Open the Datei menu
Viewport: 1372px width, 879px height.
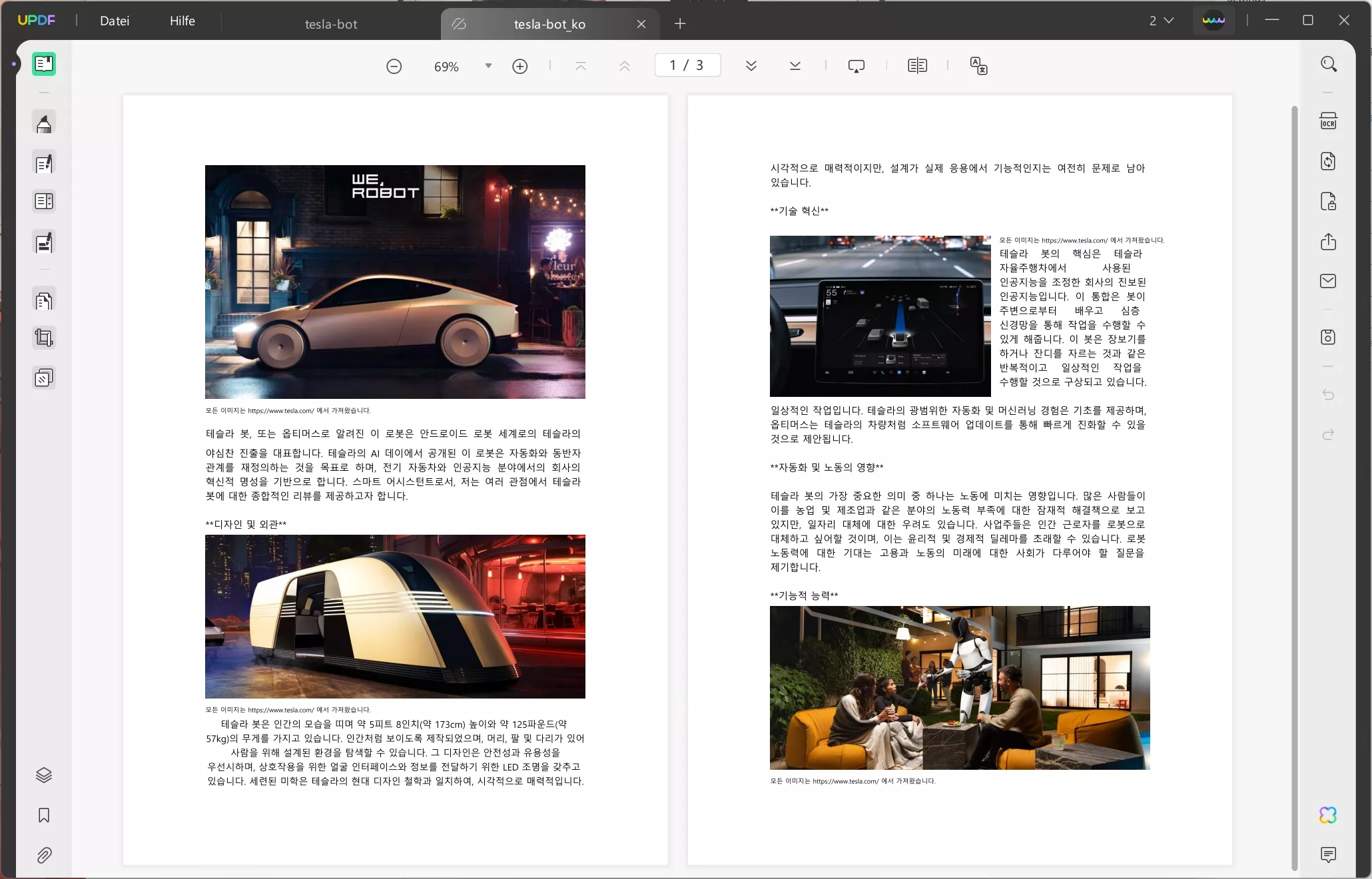click(115, 21)
